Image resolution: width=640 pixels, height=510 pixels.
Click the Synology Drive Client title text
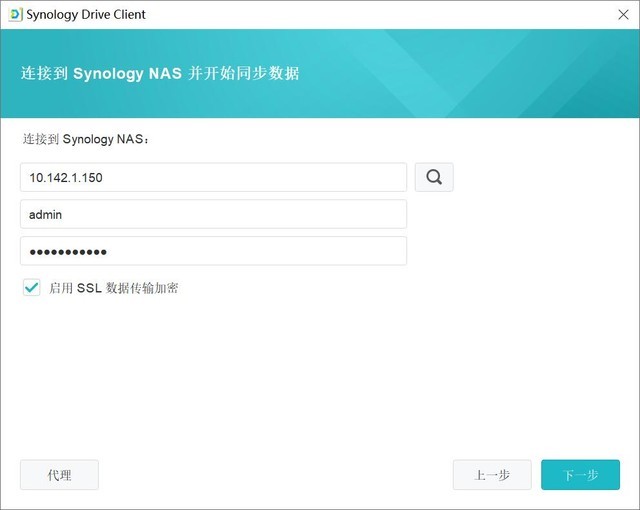click(86, 15)
